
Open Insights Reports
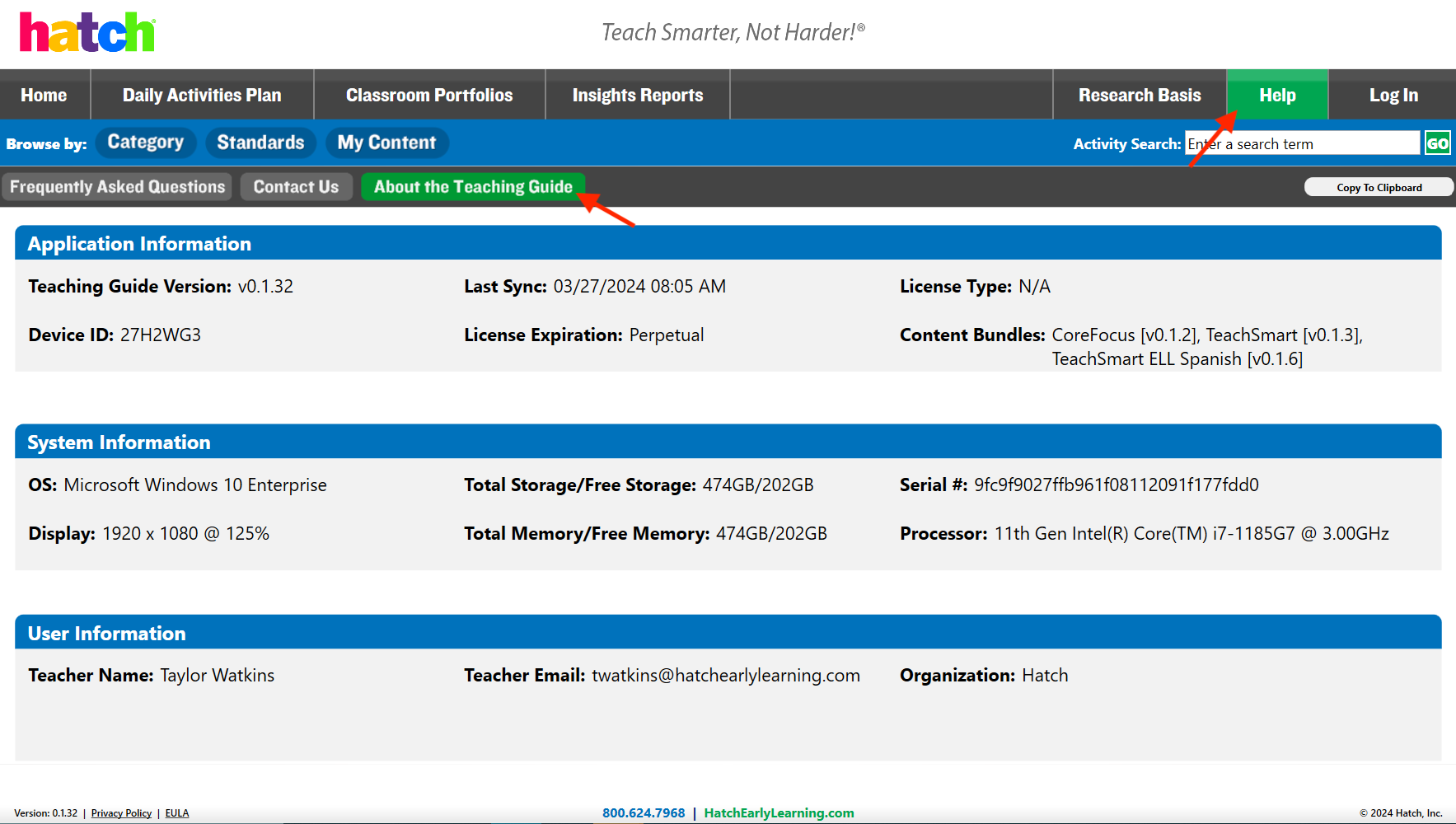(x=638, y=95)
